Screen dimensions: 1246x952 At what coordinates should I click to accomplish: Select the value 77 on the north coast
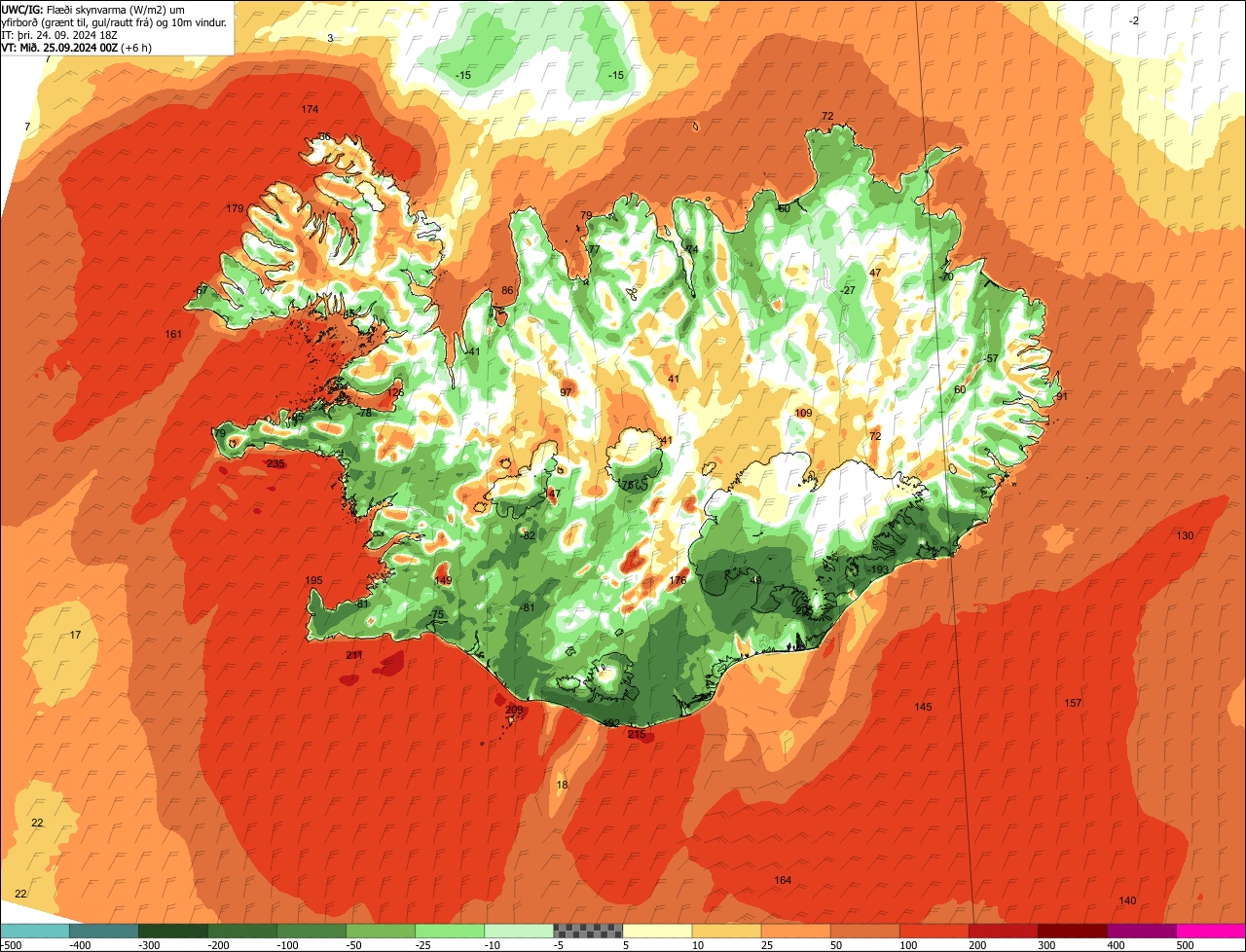point(594,249)
